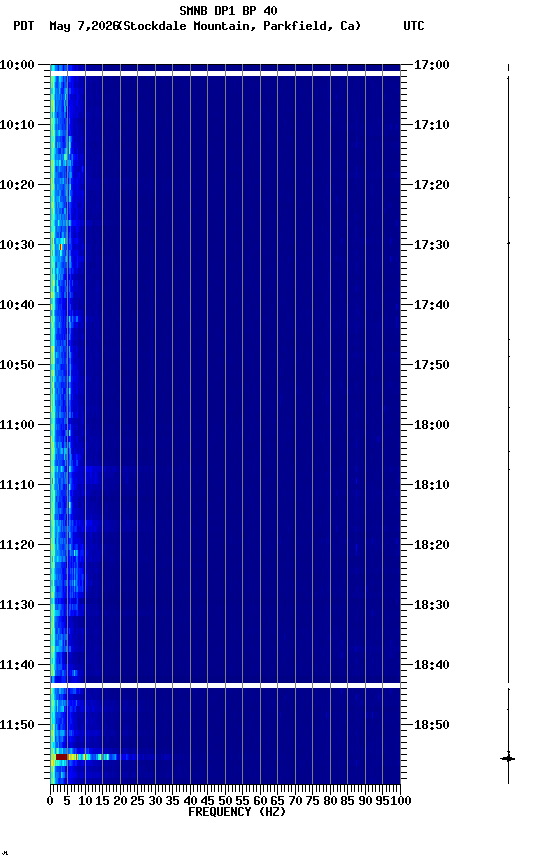Click the red high-energy event near 11:55

click(61, 757)
